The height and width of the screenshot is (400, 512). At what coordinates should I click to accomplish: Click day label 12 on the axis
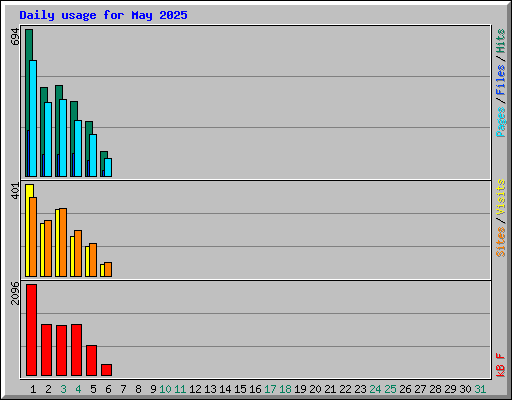(x=195, y=389)
